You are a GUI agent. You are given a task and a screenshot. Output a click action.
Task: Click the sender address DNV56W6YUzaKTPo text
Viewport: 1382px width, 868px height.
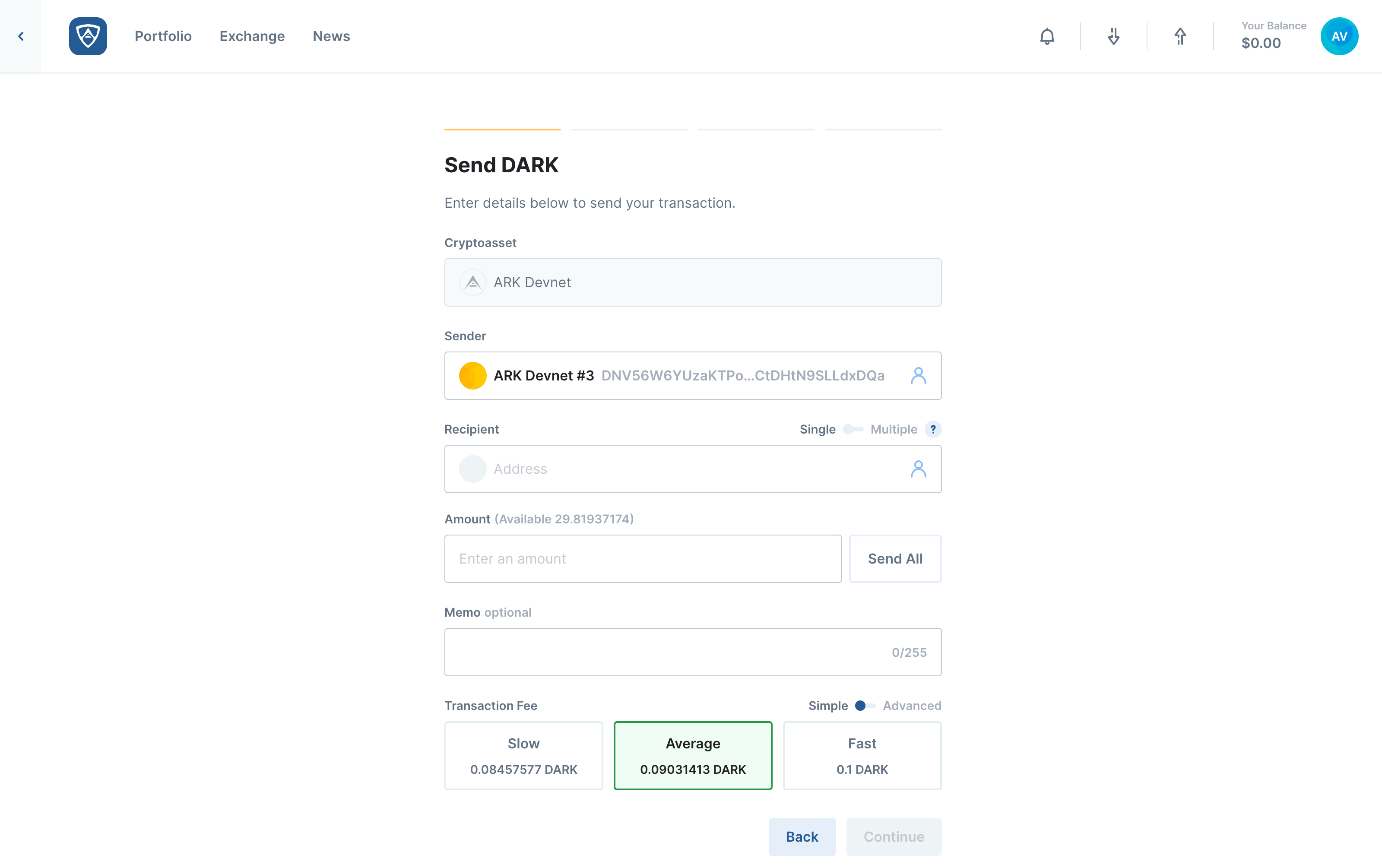click(x=743, y=376)
